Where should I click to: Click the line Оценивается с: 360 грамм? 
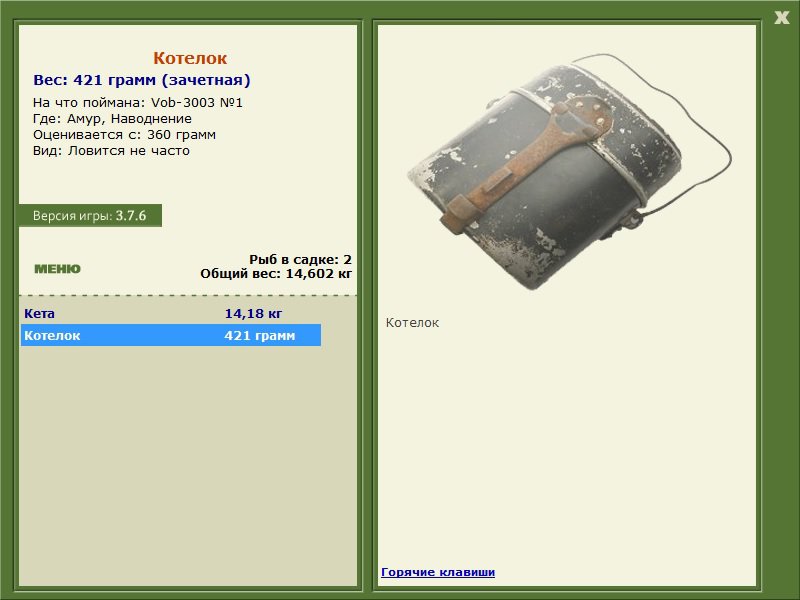pyautogui.click(x=124, y=135)
